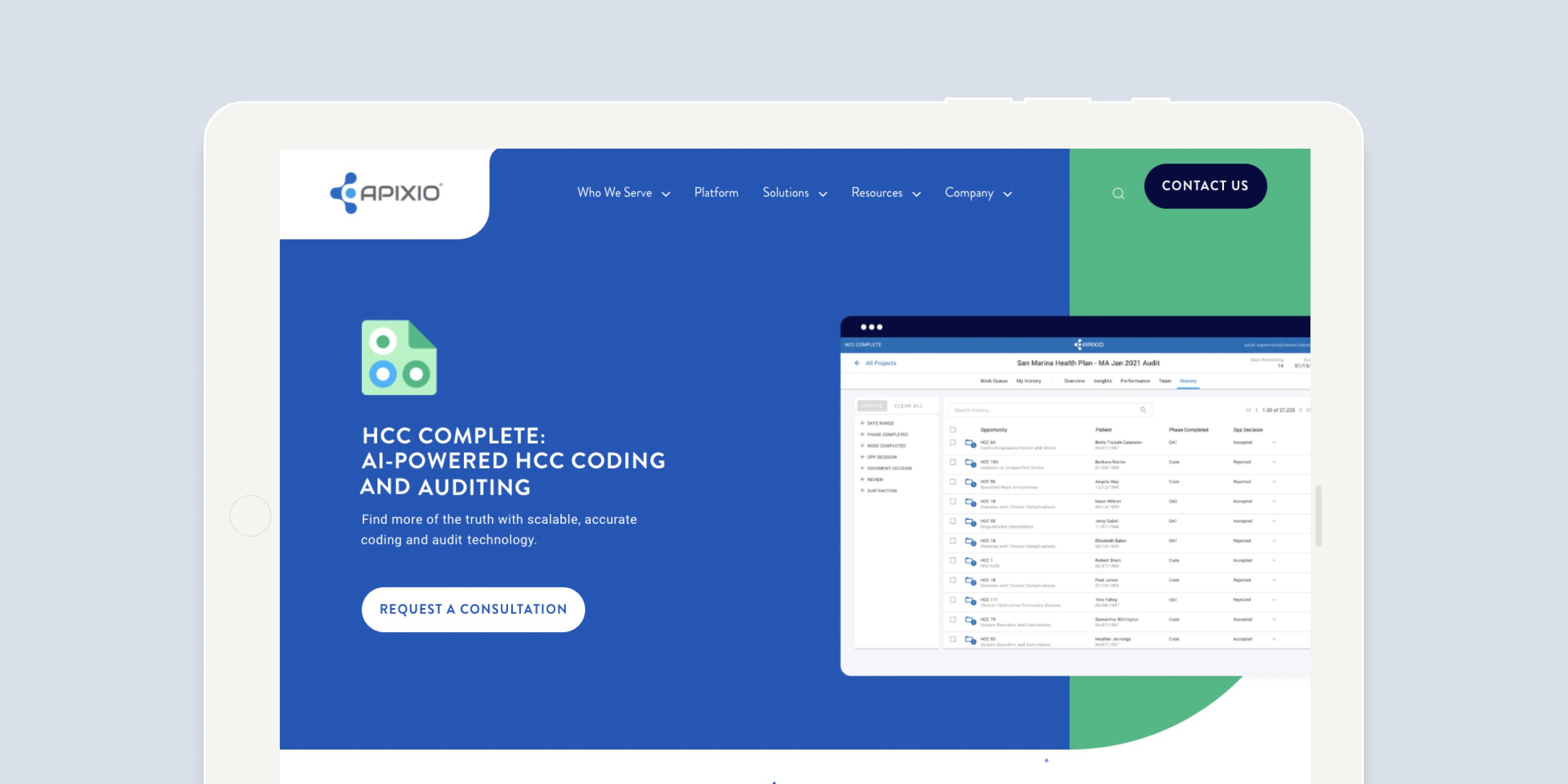1568x784 pixels.
Task: Open folder icon for Jerry Gabel row
Action: click(970, 523)
